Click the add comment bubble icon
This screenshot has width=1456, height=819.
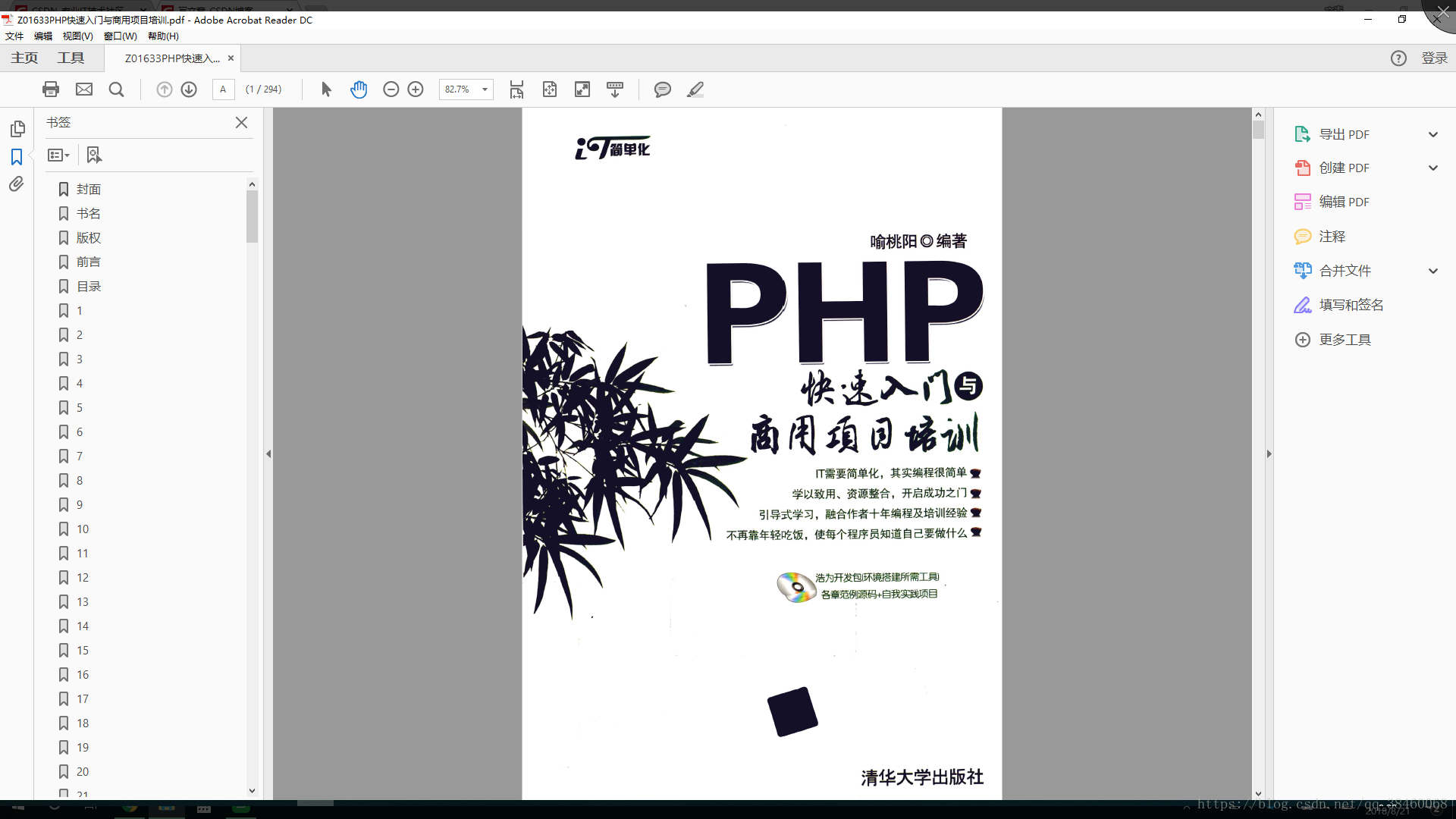point(662,89)
